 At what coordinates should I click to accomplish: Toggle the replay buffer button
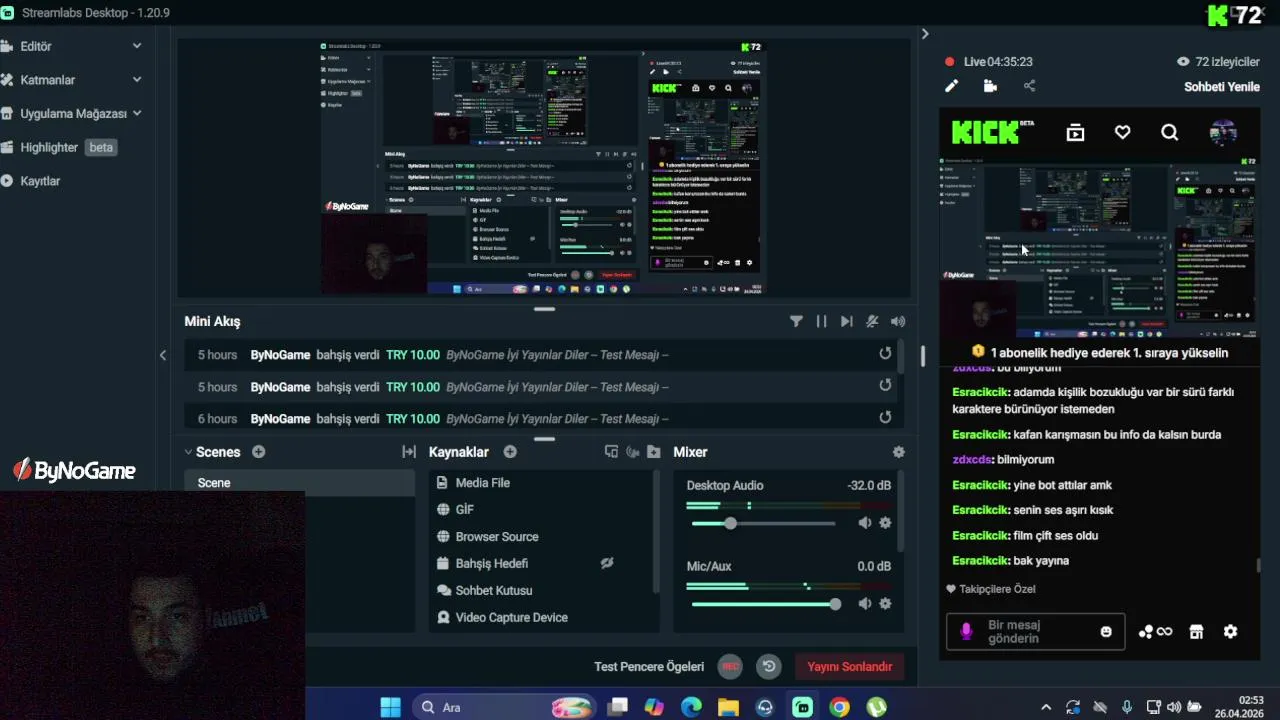(768, 667)
